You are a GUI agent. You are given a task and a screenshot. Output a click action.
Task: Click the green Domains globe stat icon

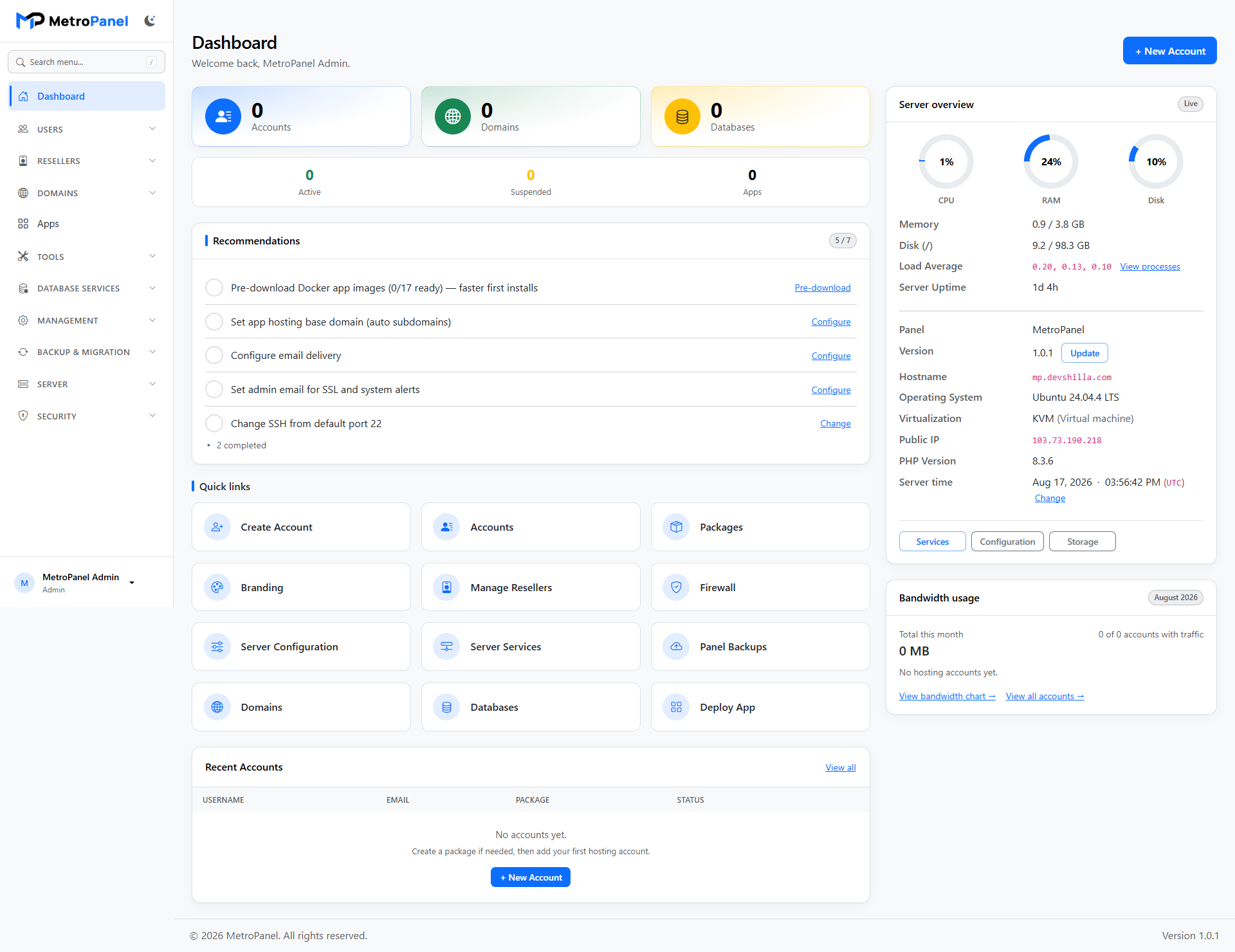pyautogui.click(x=453, y=116)
